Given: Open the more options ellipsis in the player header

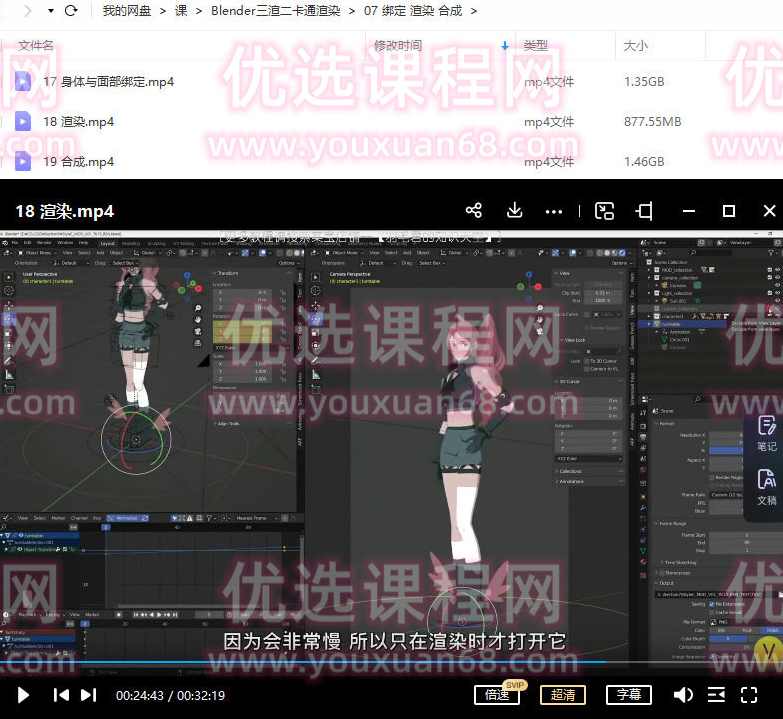Looking at the screenshot, I should 553,212.
